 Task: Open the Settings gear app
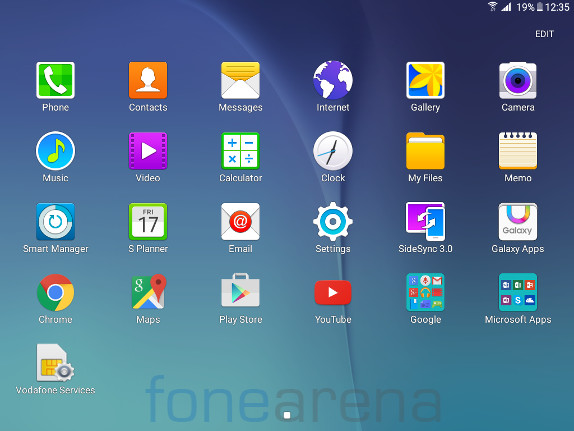(333, 221)
